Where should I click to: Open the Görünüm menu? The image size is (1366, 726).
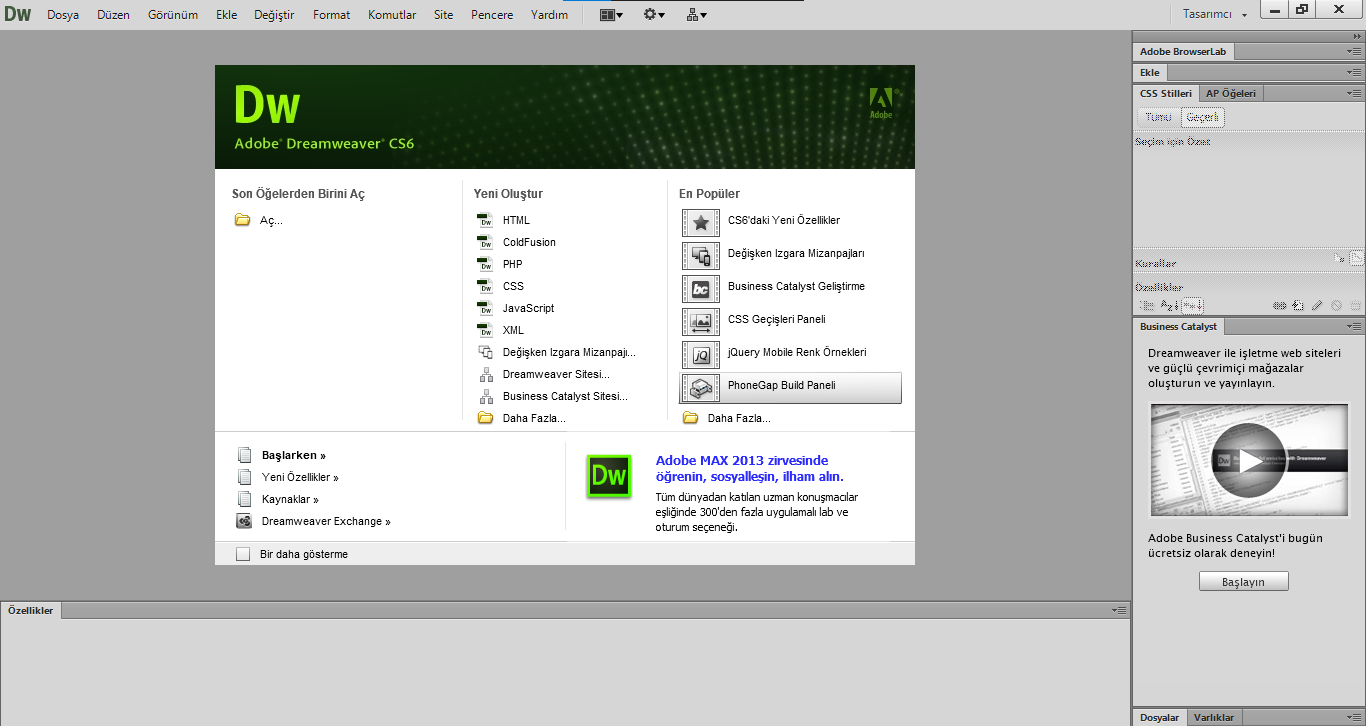point(173,15)
